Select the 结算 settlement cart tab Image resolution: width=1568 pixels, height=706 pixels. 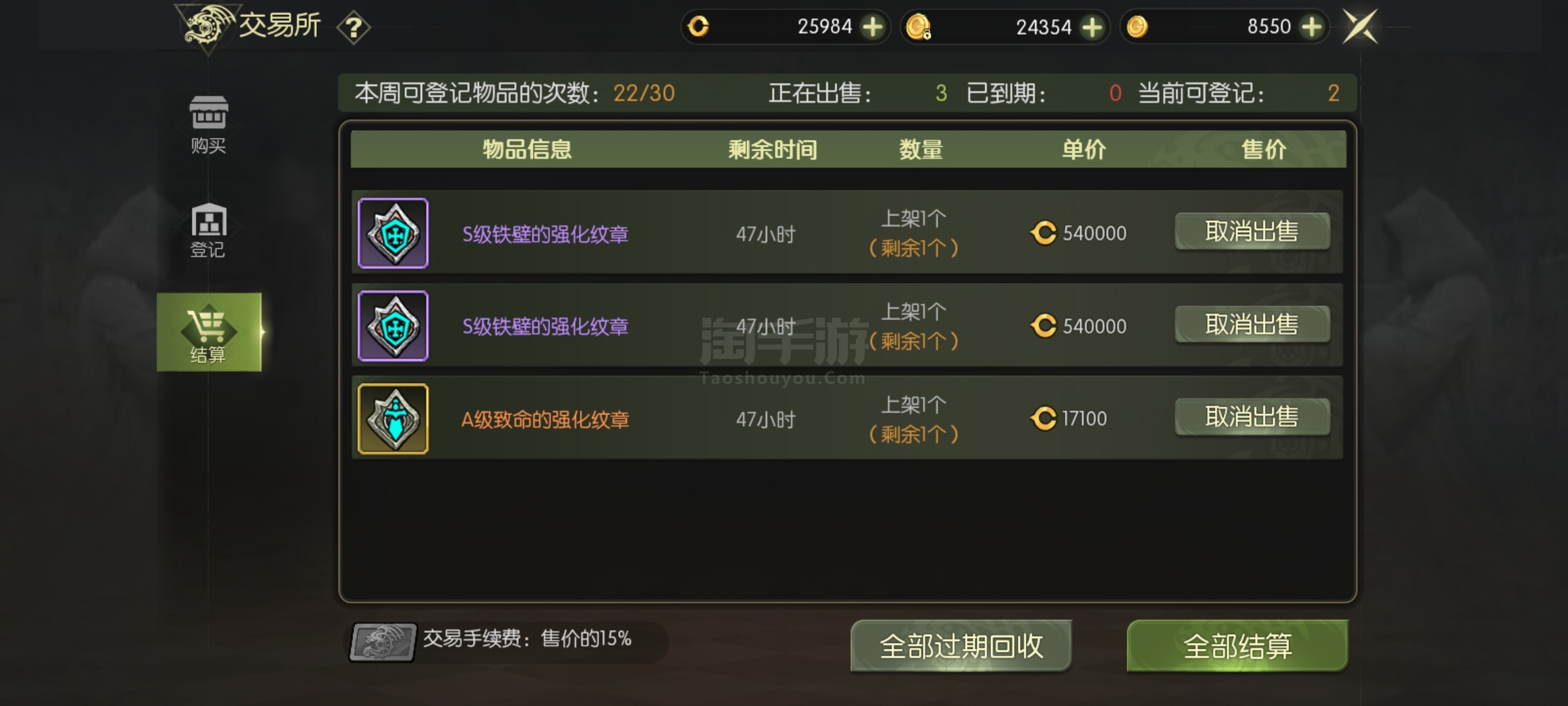(x=209, y=332)
